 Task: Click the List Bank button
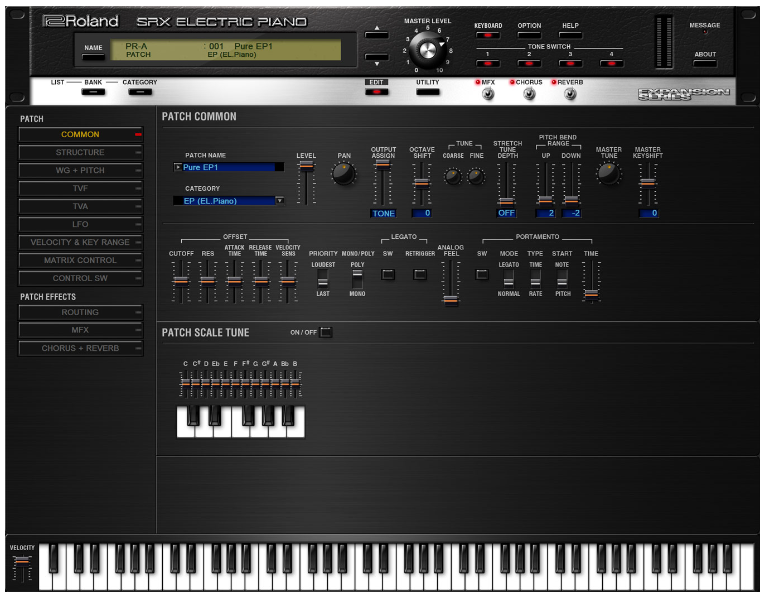point(93,92)
